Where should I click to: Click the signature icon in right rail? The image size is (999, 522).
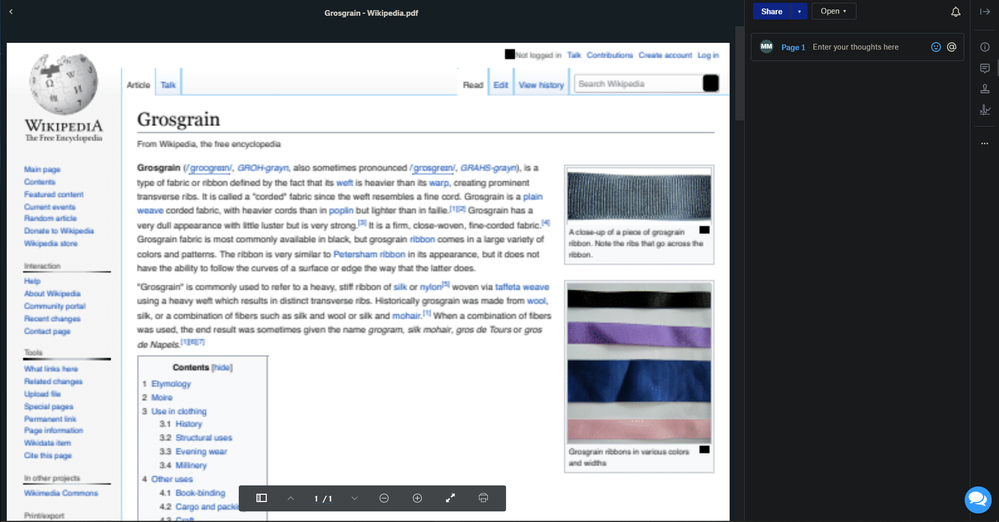click(985, 110)
